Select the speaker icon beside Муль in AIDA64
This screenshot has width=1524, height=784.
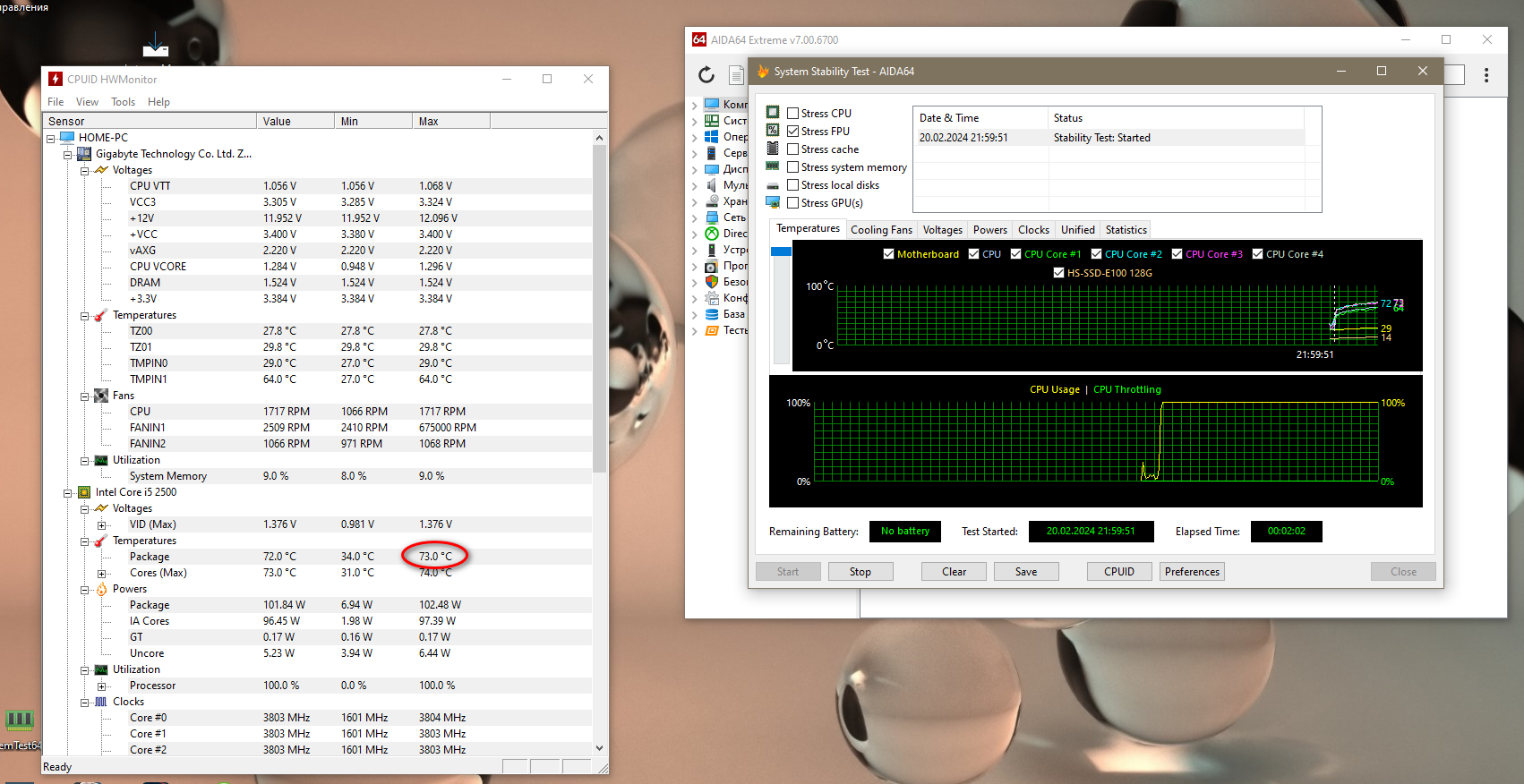click(712, 184)
